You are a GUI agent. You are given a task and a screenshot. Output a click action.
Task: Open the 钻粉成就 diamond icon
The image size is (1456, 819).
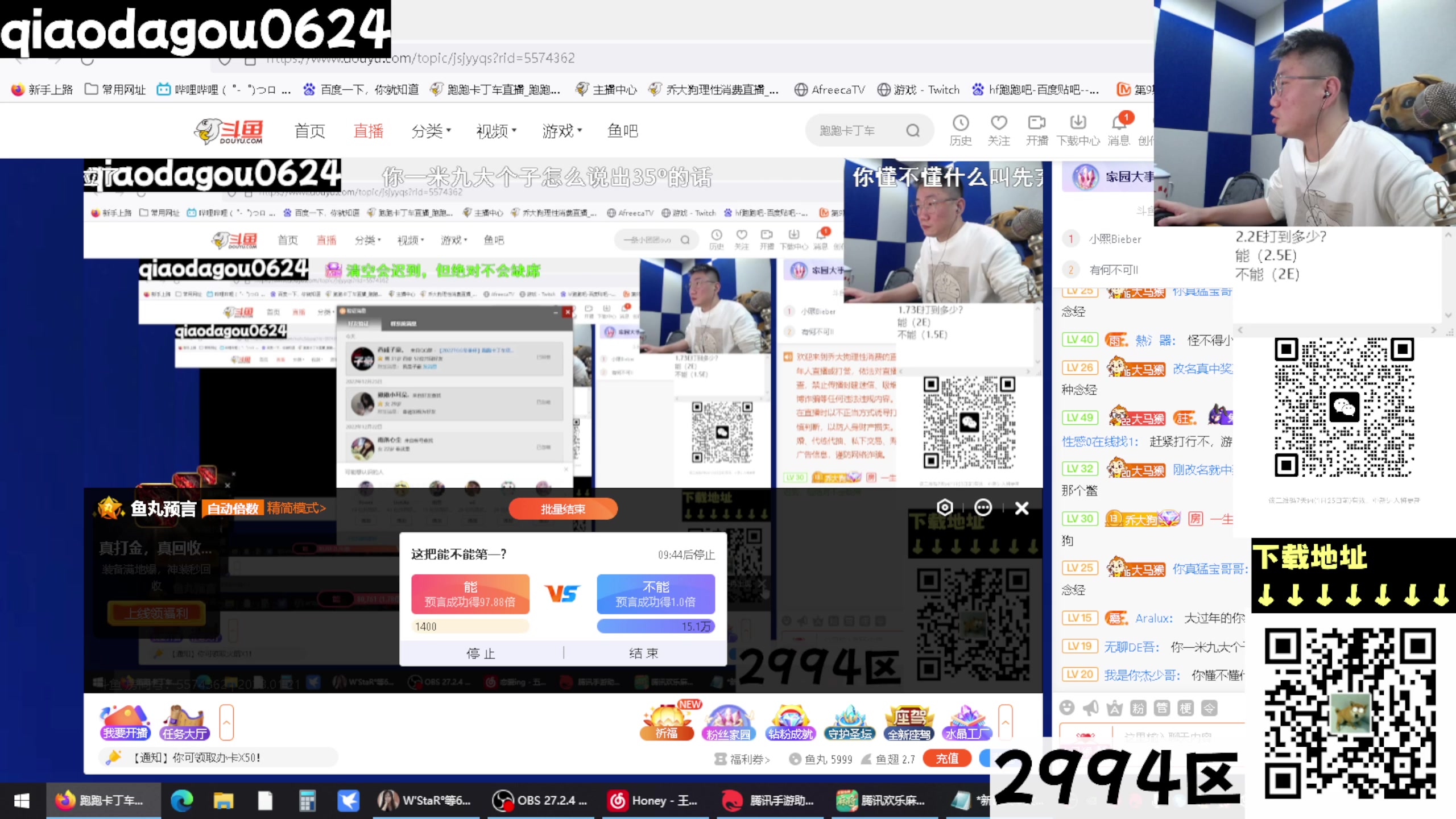790,722
